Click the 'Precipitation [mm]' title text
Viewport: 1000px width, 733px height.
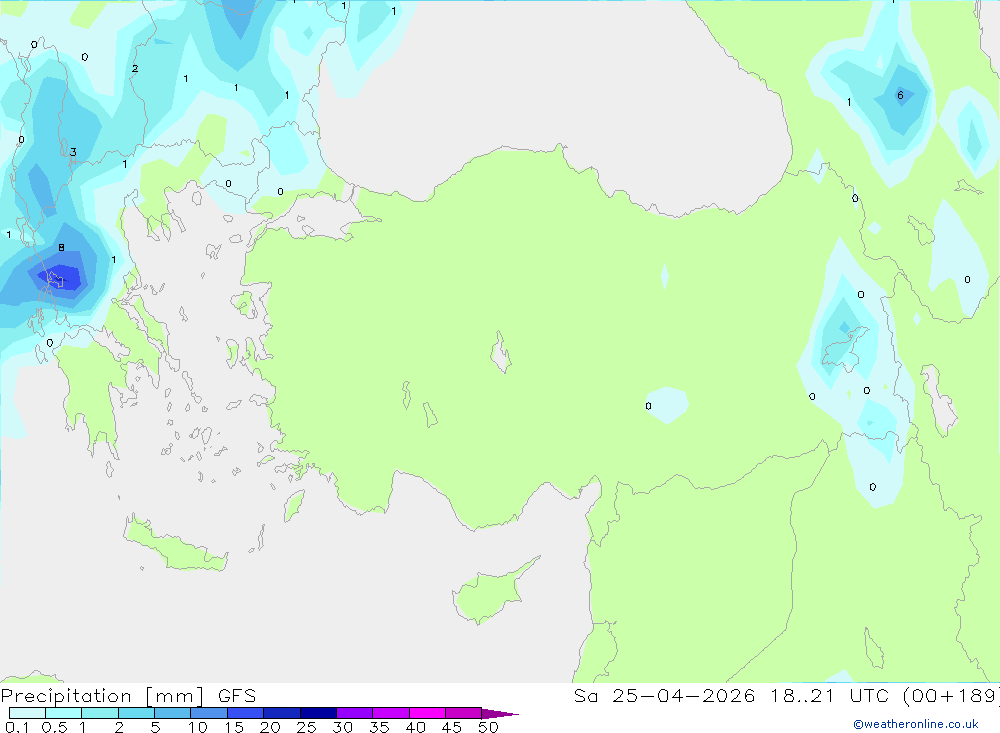pyautogui.click(x=103, y=696)
